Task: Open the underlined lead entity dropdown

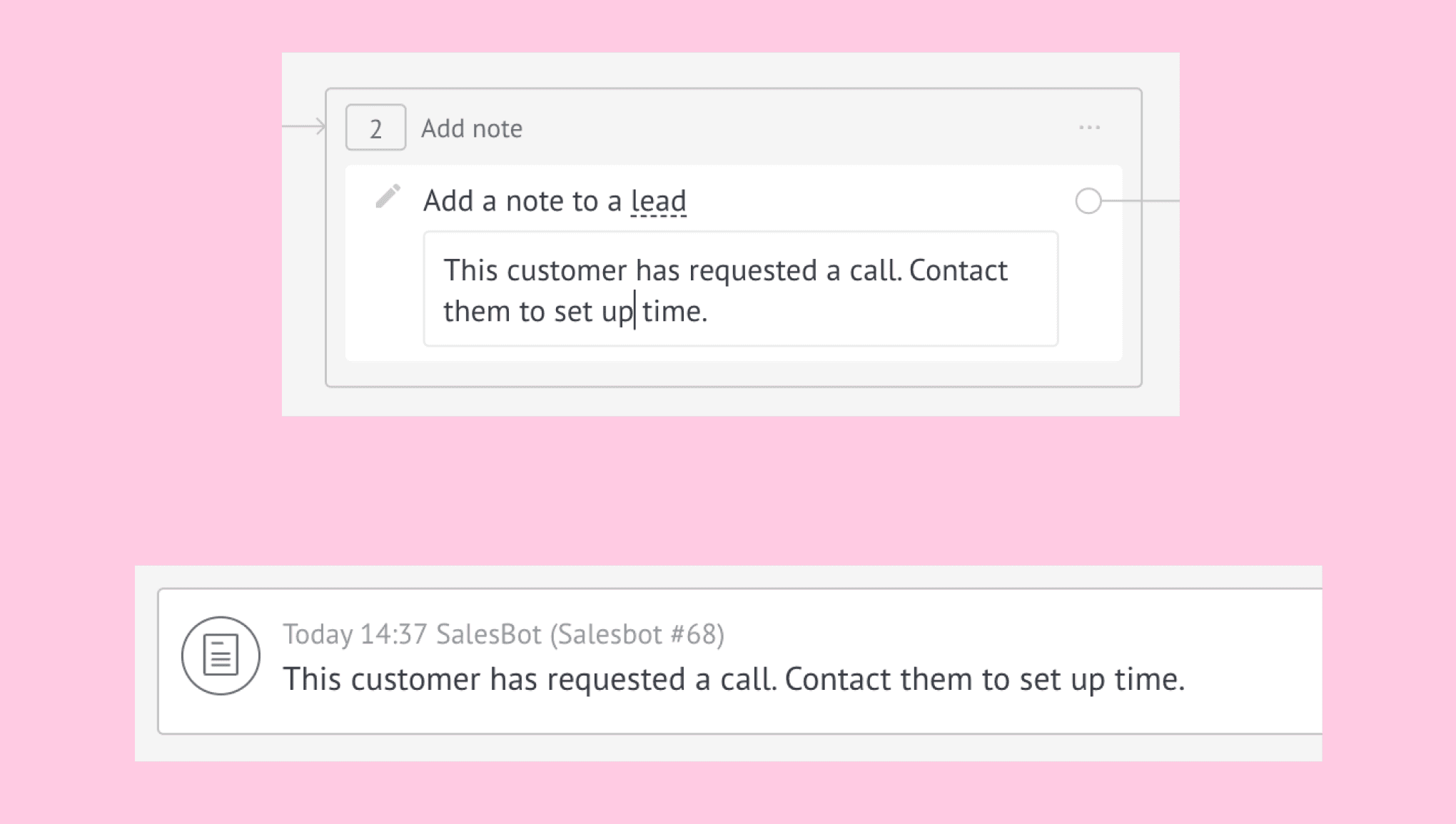Action: (658, 200)
